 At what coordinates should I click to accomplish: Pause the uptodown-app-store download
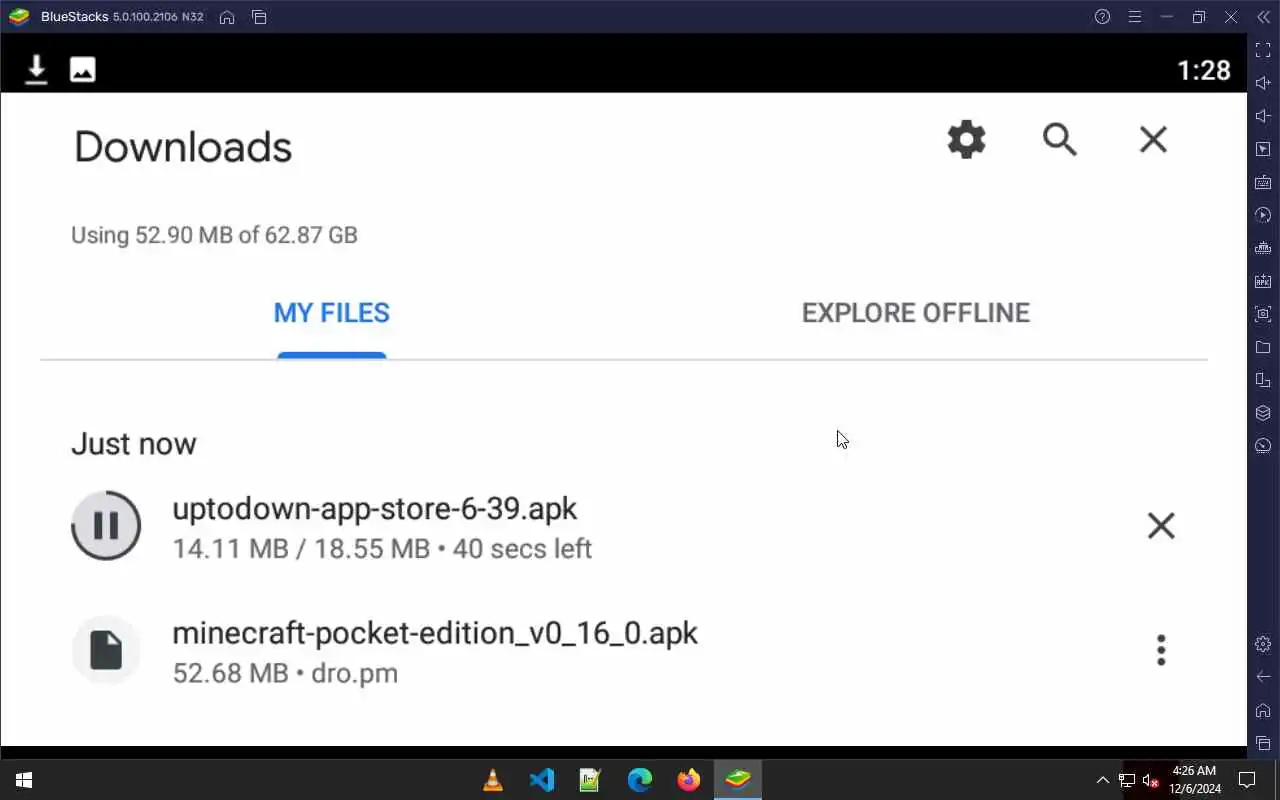coord(106,526)
